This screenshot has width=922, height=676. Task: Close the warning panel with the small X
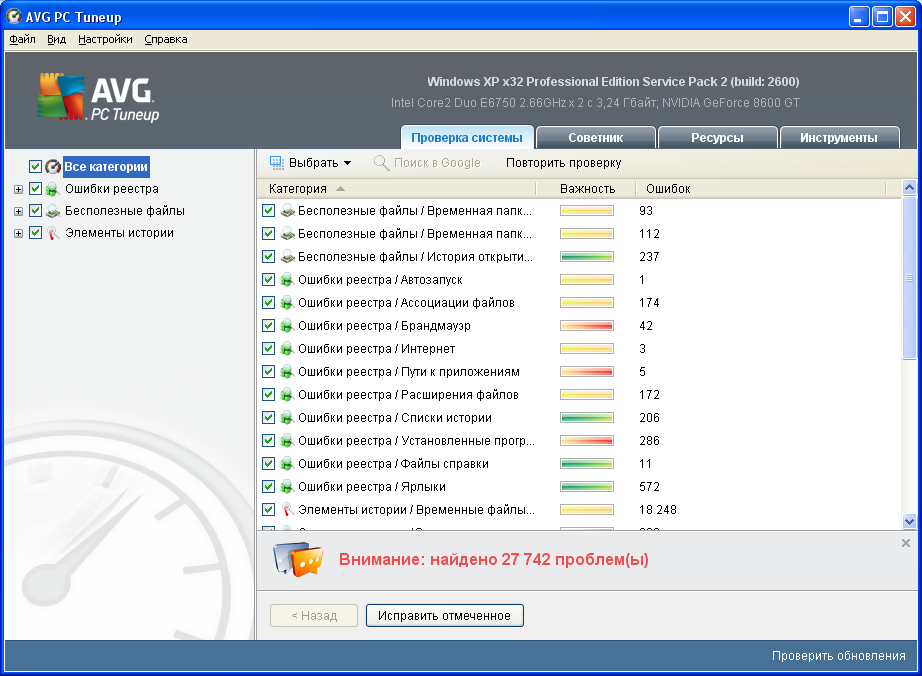906,543
